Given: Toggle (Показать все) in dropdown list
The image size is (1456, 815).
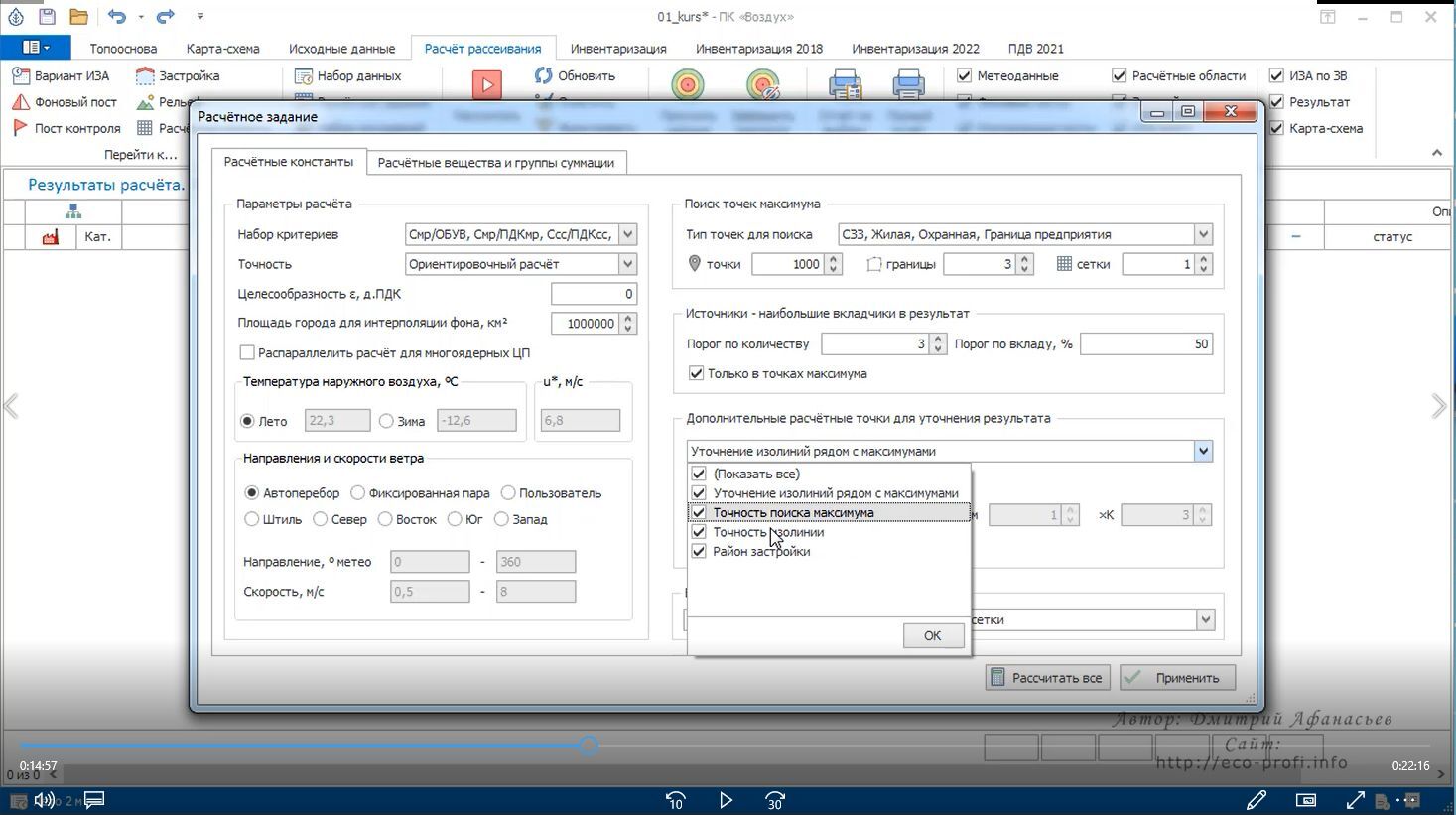Looking at the screenshot, I should click(699, 474).
